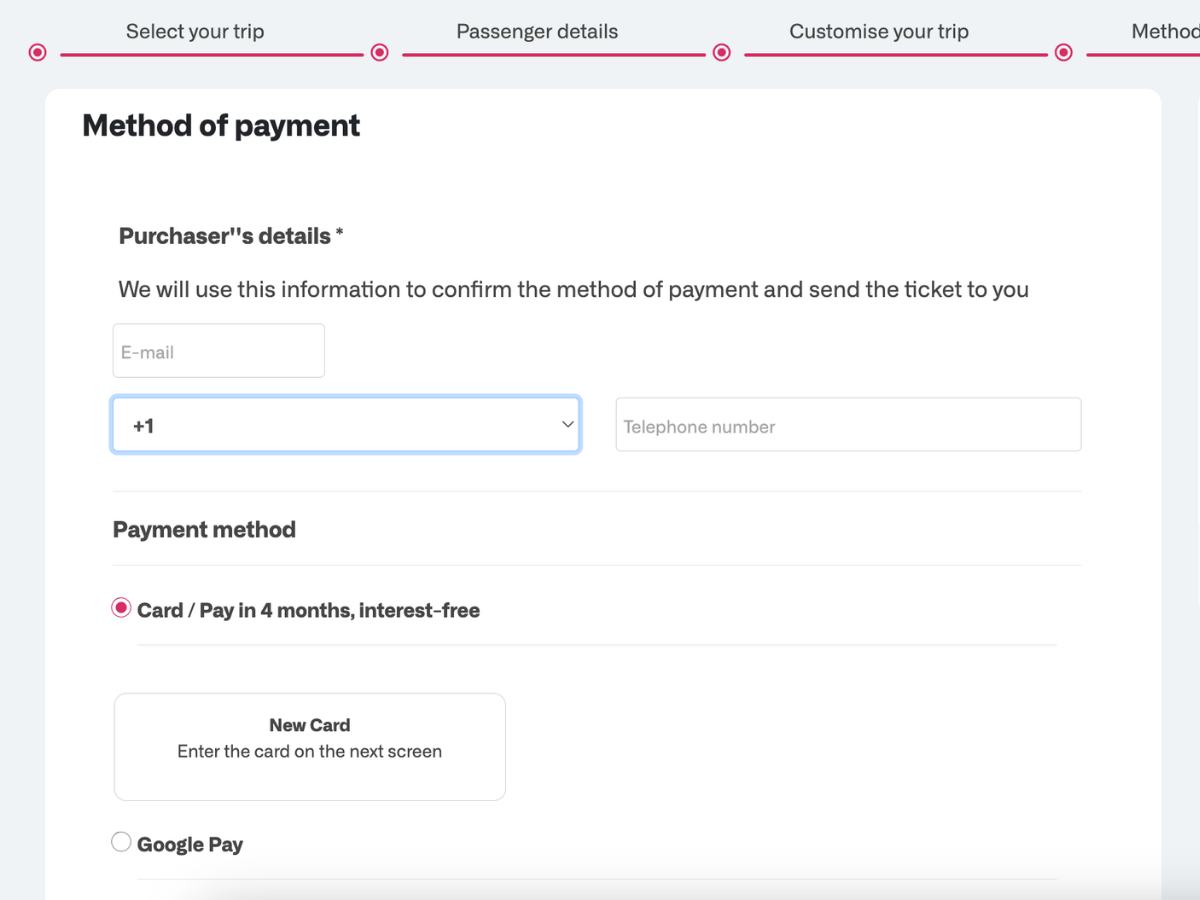Image resolution: width=1200 pixels, height=900 pixels.
Task: Click the selected Card payment radio icon
Action: coord(121,607)
